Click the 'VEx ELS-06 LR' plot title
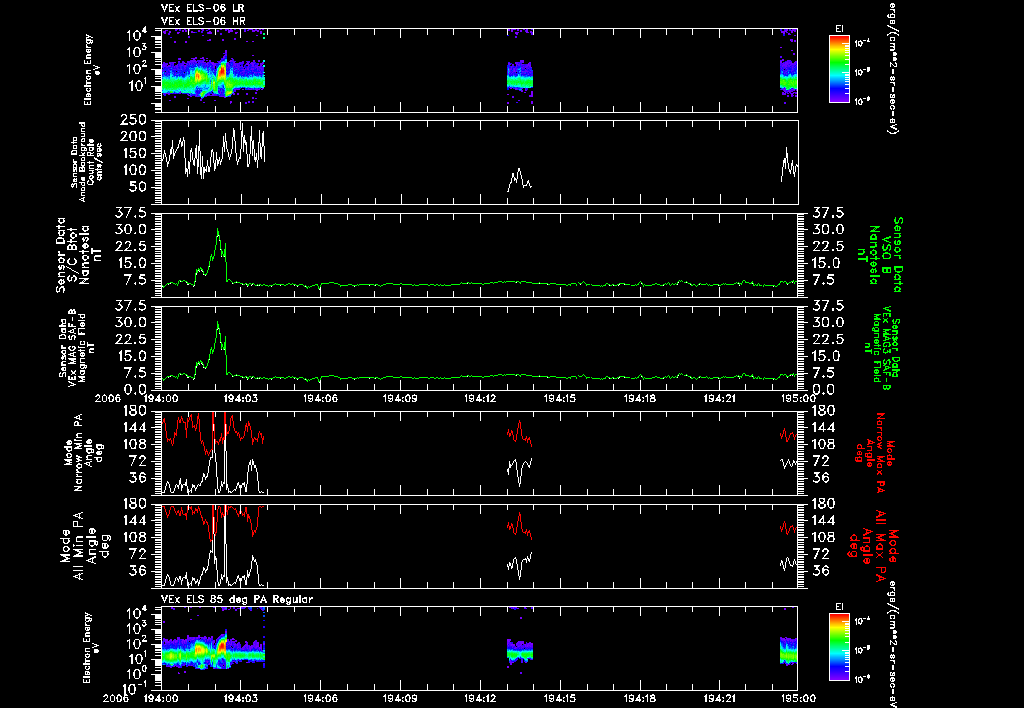1024x708 pixels. click(x=203, y=8)
